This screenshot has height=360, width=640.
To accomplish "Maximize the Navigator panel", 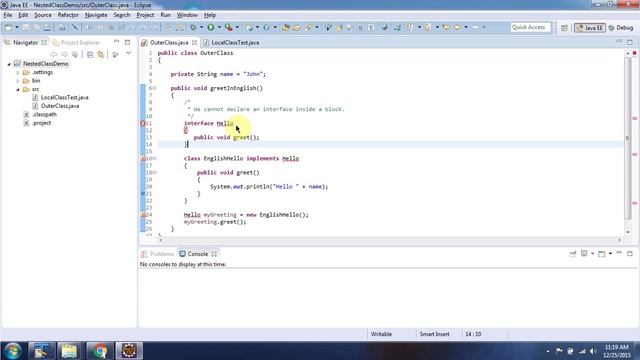I will [x=127, y=42].
